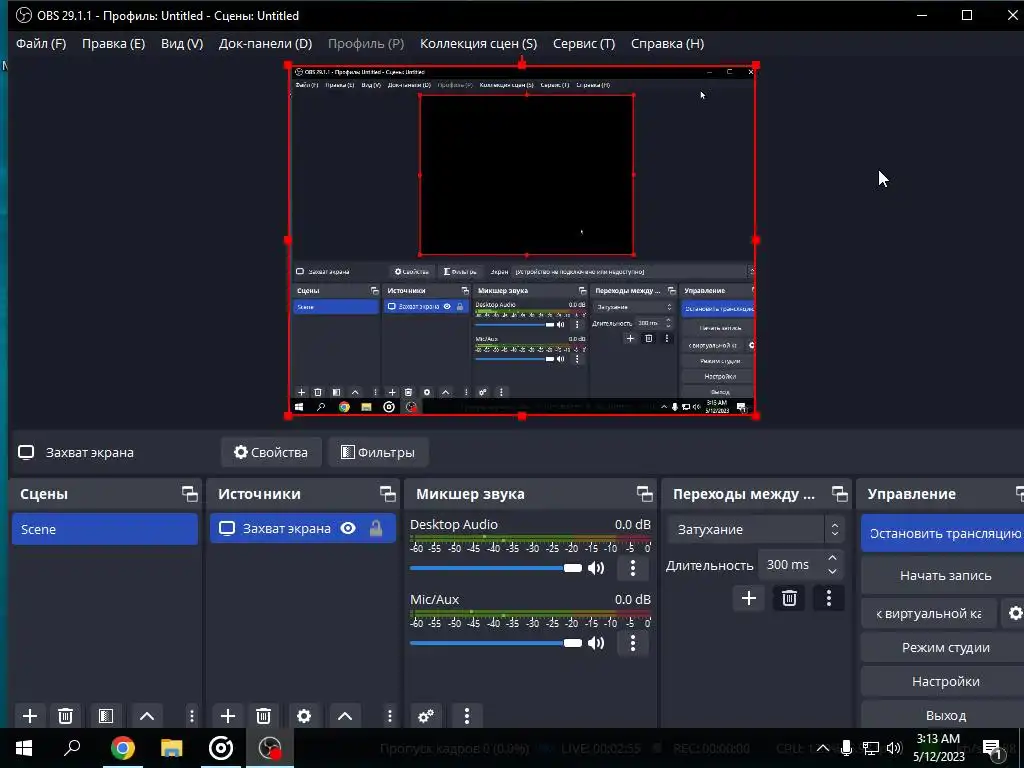Remove the selected scene trash icon
Screen dimensions: 1024x768
point(65,716)
